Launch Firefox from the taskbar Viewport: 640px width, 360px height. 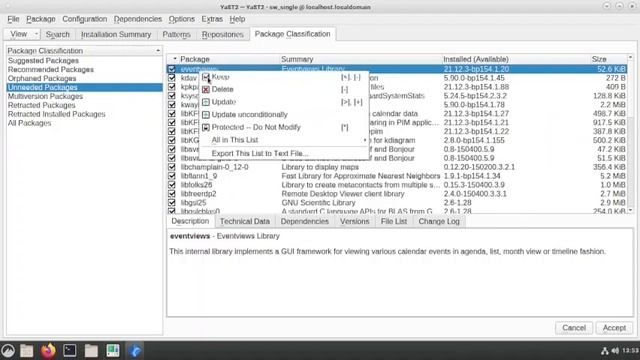click(x=48, y=351)
